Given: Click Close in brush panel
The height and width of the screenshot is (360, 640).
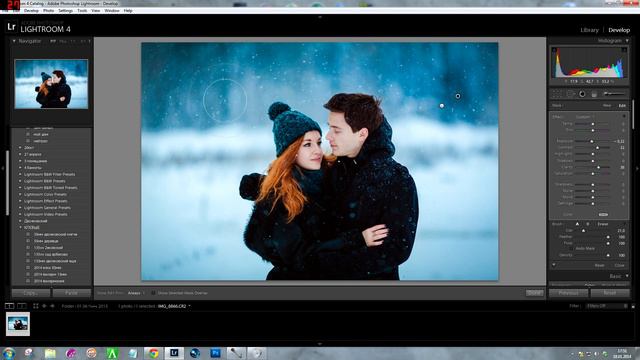Looking at the screenshot, I should click(x=620, y=265).
